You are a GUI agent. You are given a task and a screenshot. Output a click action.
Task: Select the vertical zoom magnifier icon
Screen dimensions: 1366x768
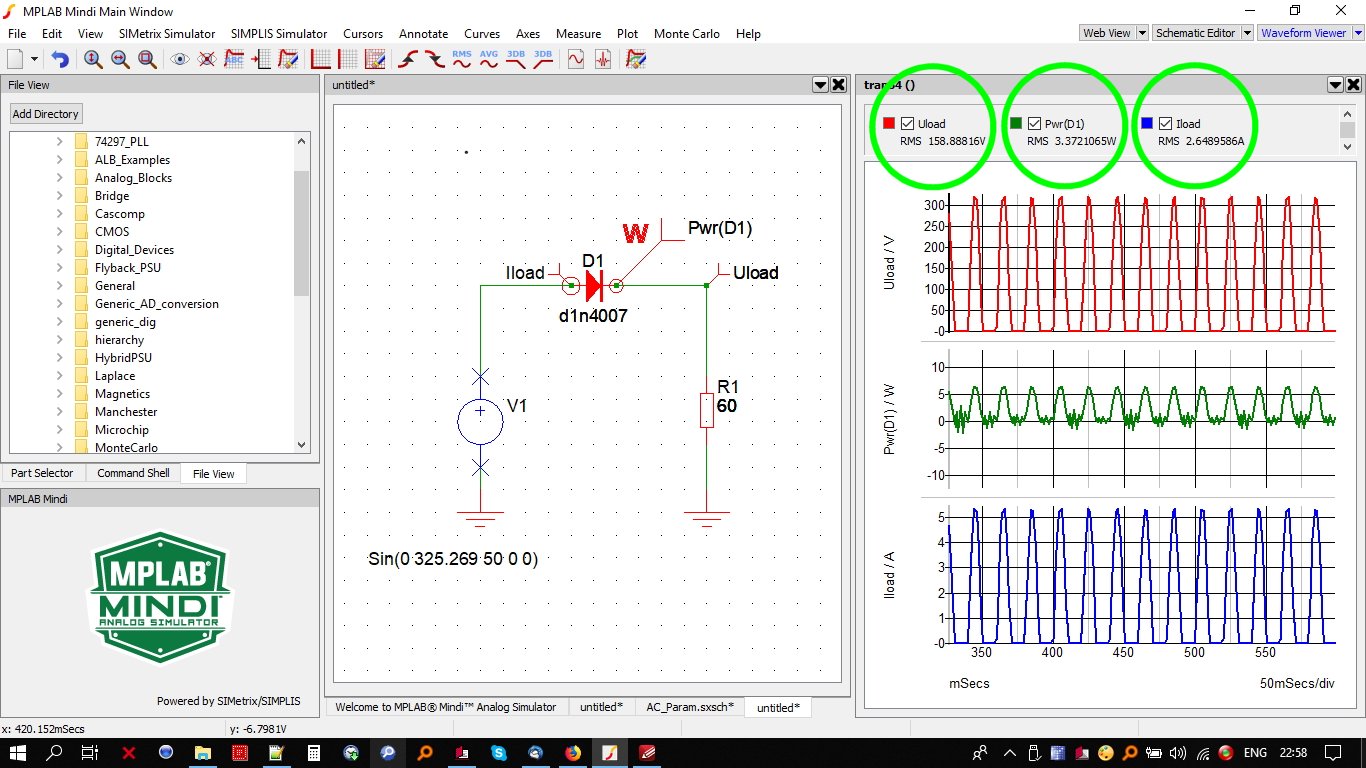pyautogui.click(x=93, y=60)
